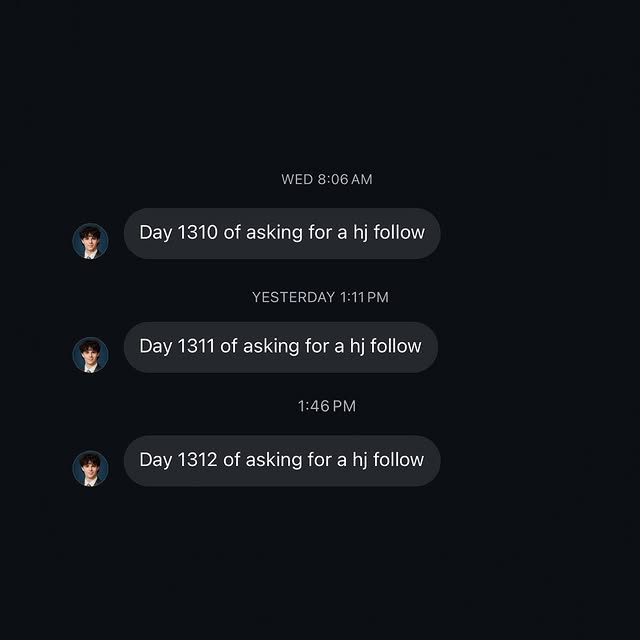The width and height of the screenshot is (640, 640).
Task: Click the word 'Day' in the latest message
Action: [x=155, y=461]
